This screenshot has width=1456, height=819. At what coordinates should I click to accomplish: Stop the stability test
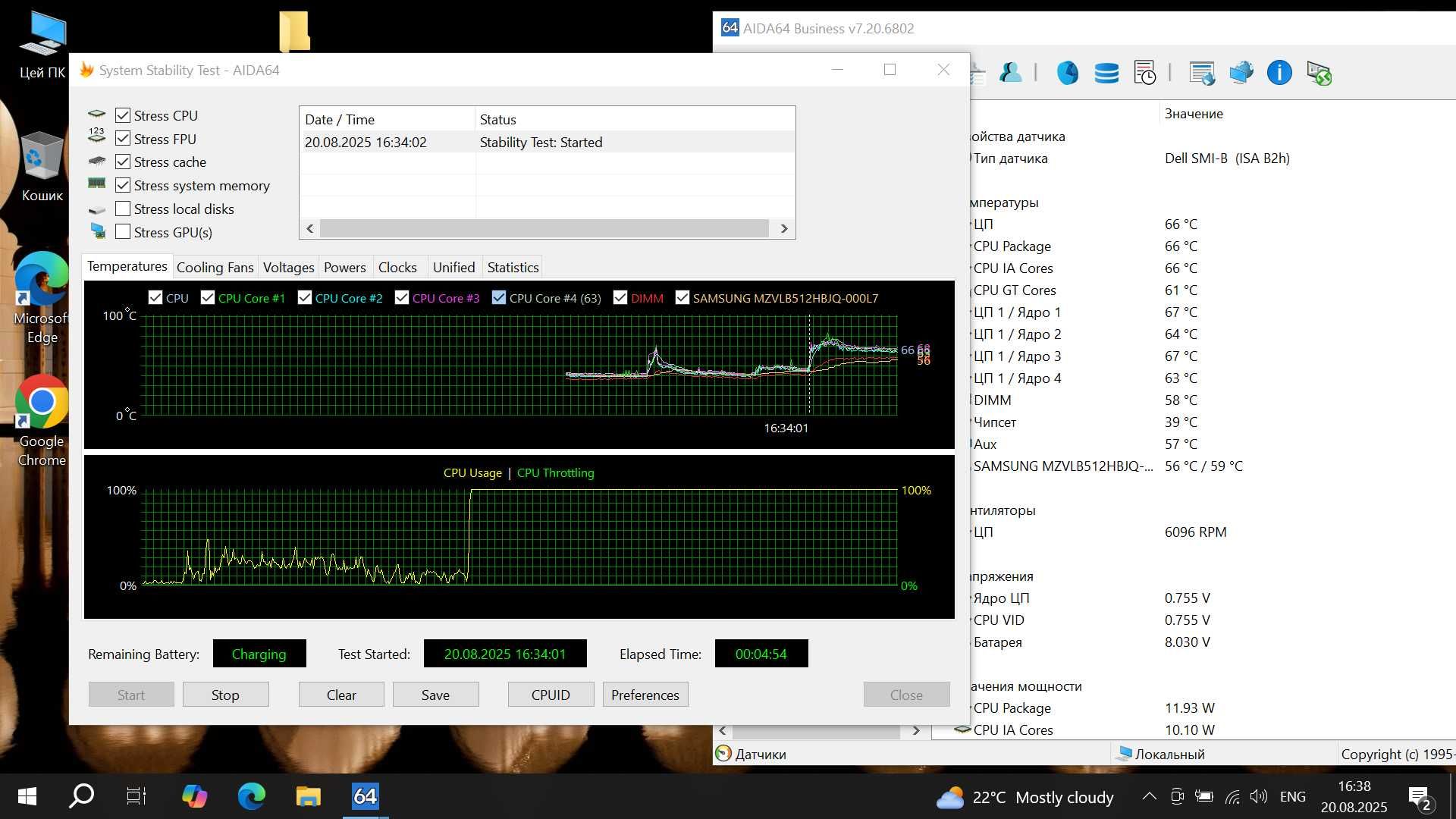point(225,695)
